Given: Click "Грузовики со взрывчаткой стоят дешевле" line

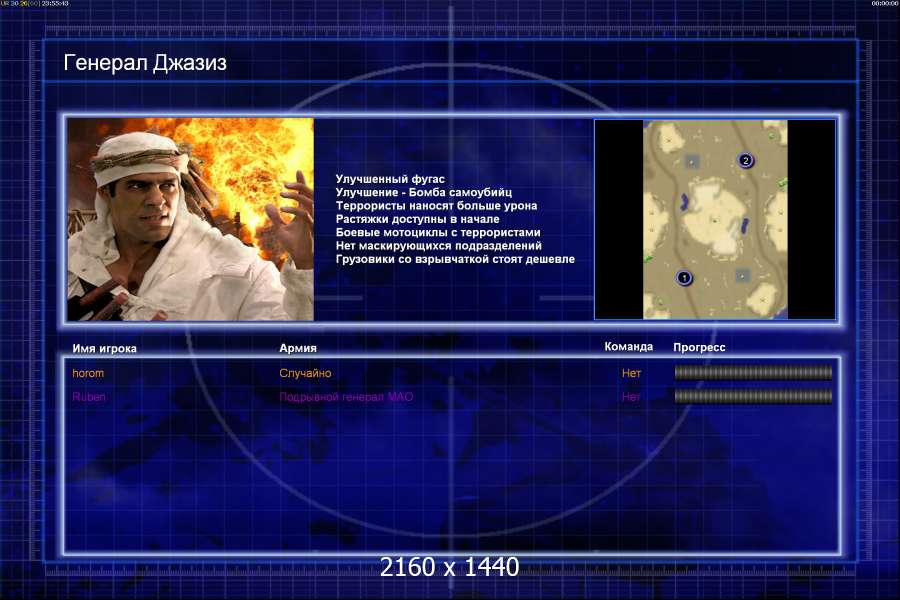Looking at the screenshot, I should (455, 259).
